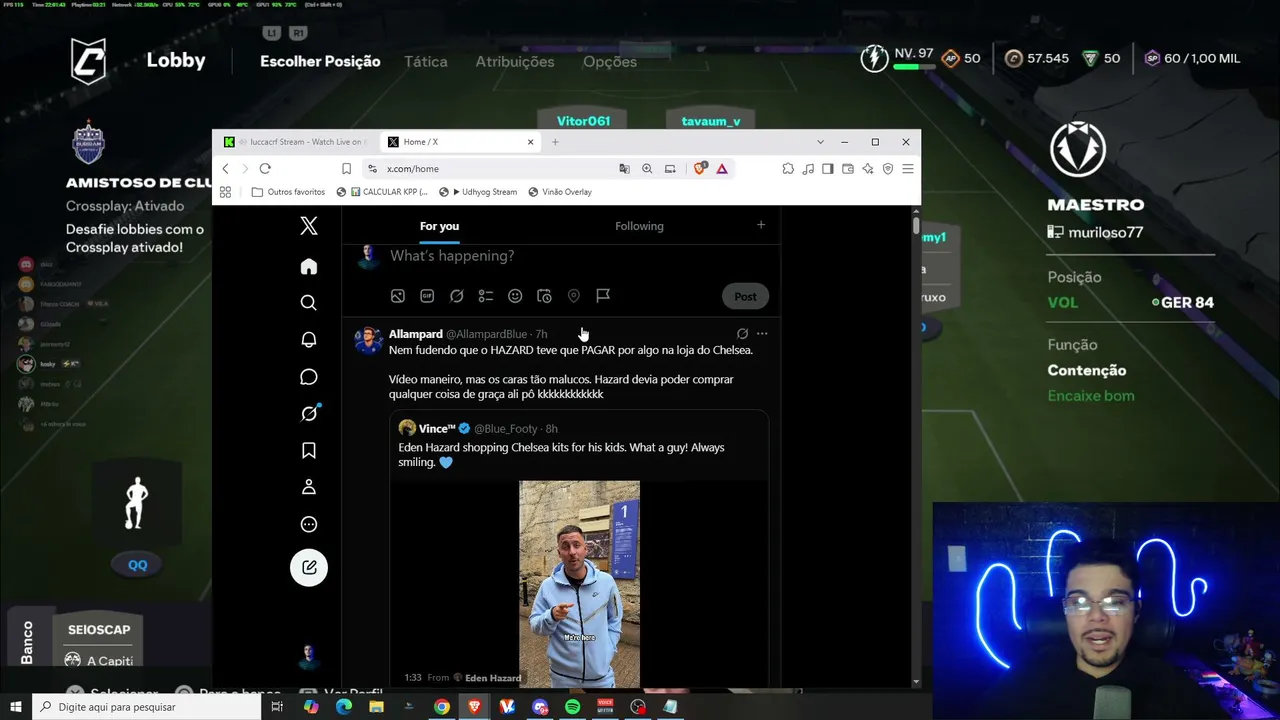Add a poll to the post

[x=486, y=296]
